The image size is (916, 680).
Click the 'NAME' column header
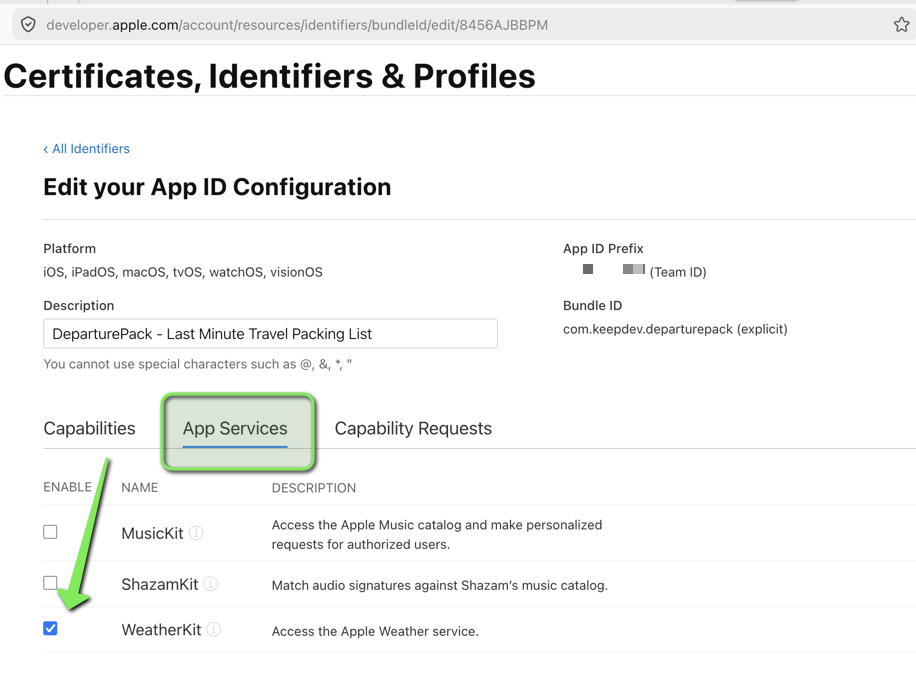140,488
